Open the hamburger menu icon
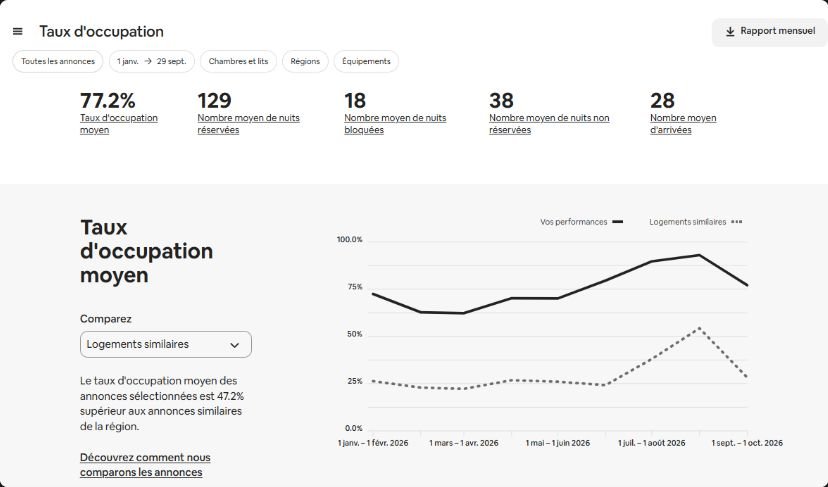Viewport: 828px width, 487px height. tap(17, 32)
